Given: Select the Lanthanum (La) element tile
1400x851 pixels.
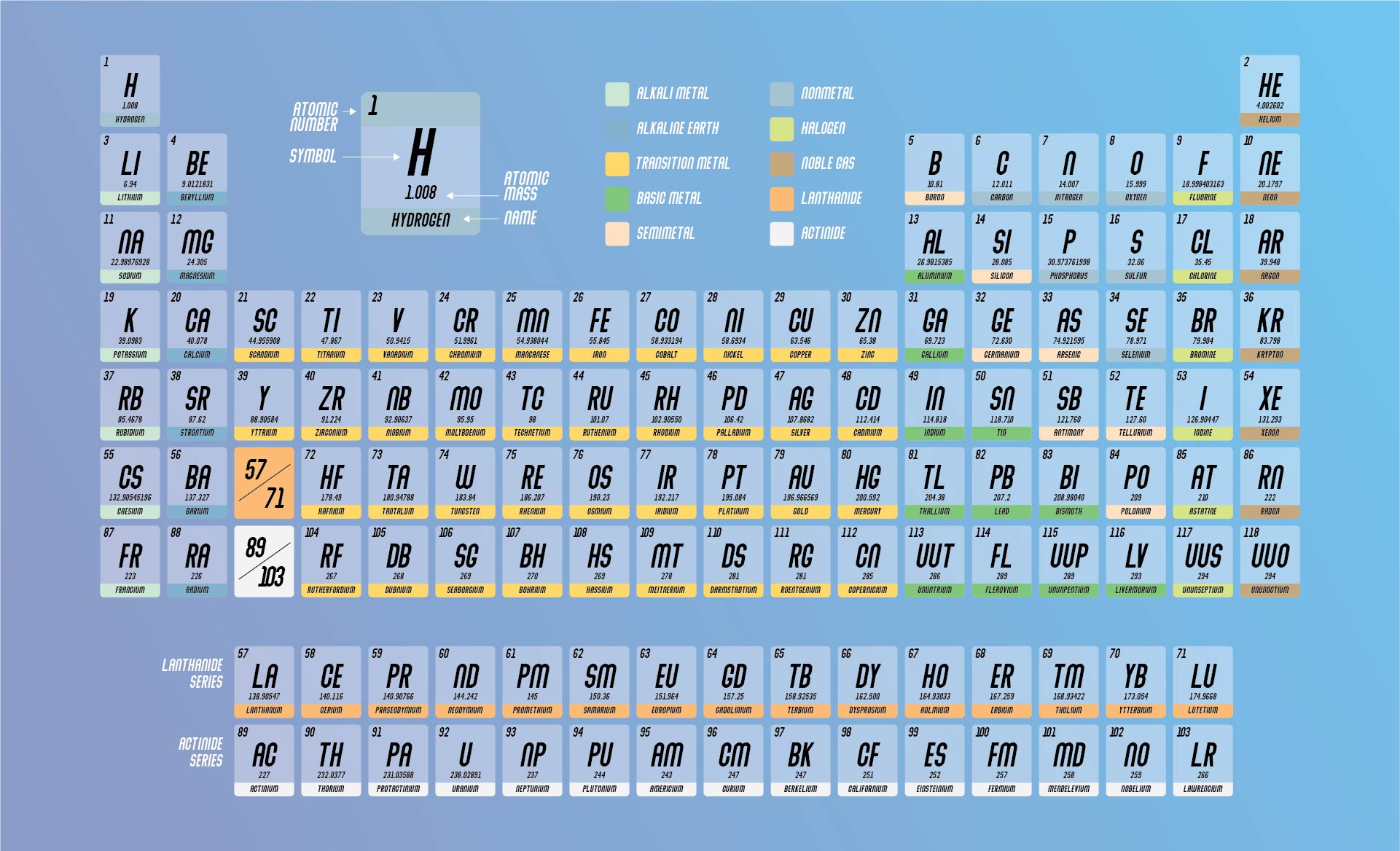Looking at the screenshot, I should tap(265, 682).
